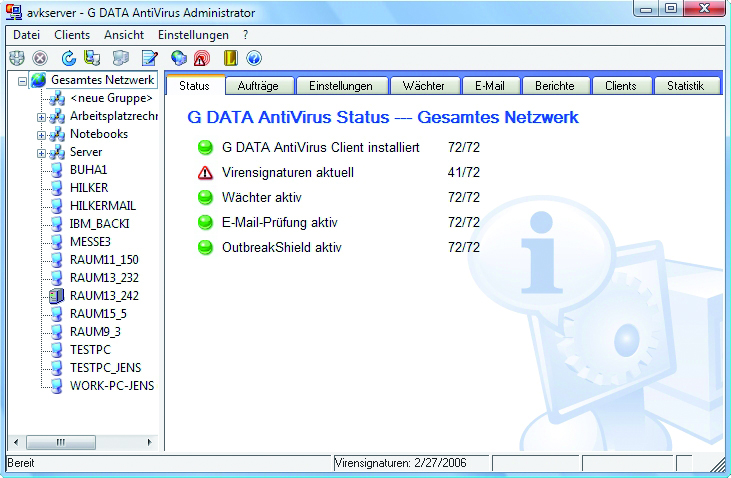Viewport: 731px width, 478px height.
Task: Click the computers with monitor toolbar icon
Action: pyautogui.click(x=92, y=58)
